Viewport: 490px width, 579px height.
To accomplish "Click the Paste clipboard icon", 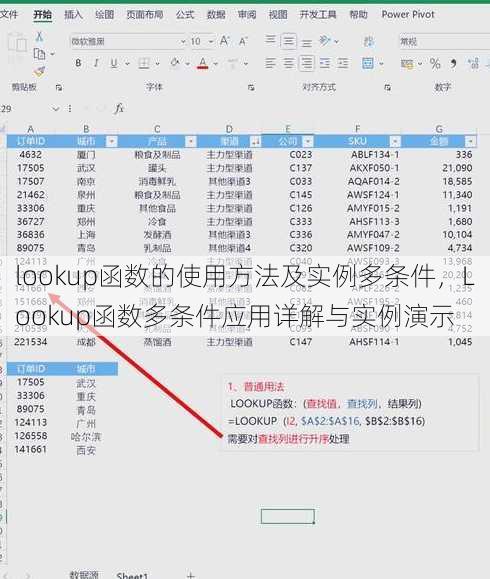I will tap(17, 44).
